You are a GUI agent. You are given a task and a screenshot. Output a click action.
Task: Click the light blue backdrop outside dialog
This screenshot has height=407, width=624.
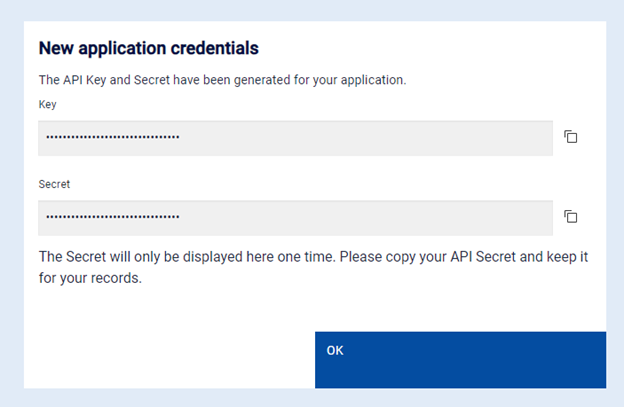[12, 200]
